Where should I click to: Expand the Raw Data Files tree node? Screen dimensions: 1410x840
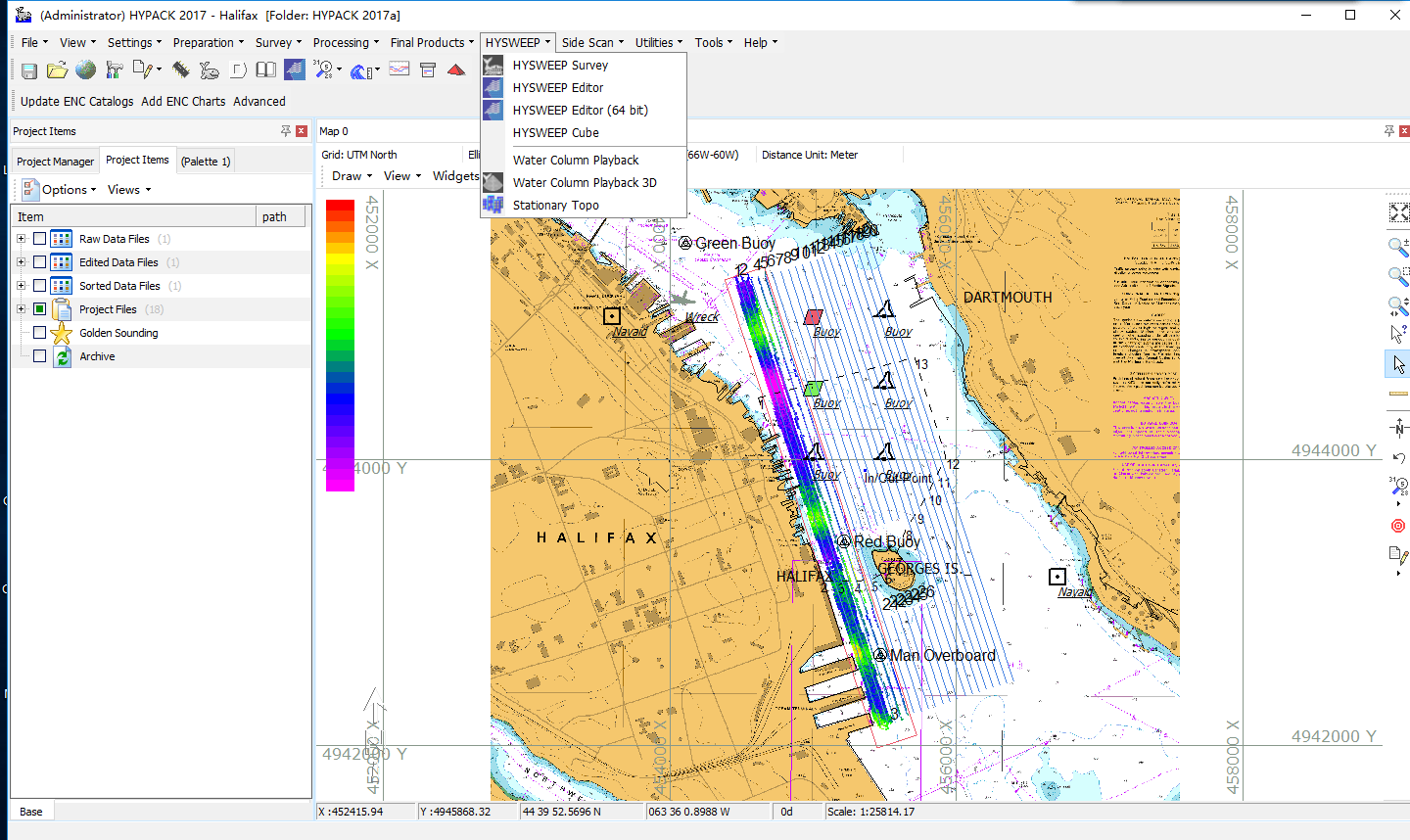(21, 239)
